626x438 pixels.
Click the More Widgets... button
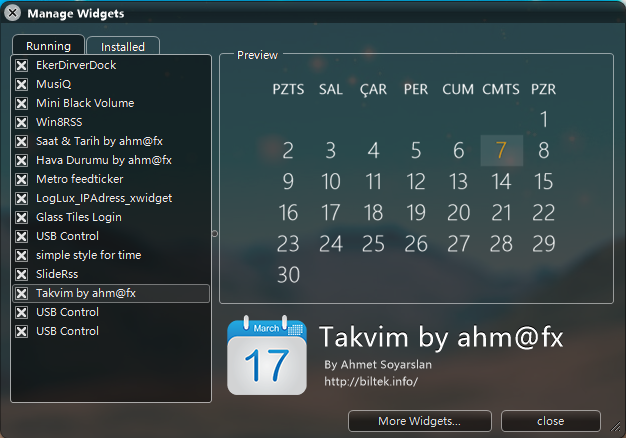(x=420, y=421)
